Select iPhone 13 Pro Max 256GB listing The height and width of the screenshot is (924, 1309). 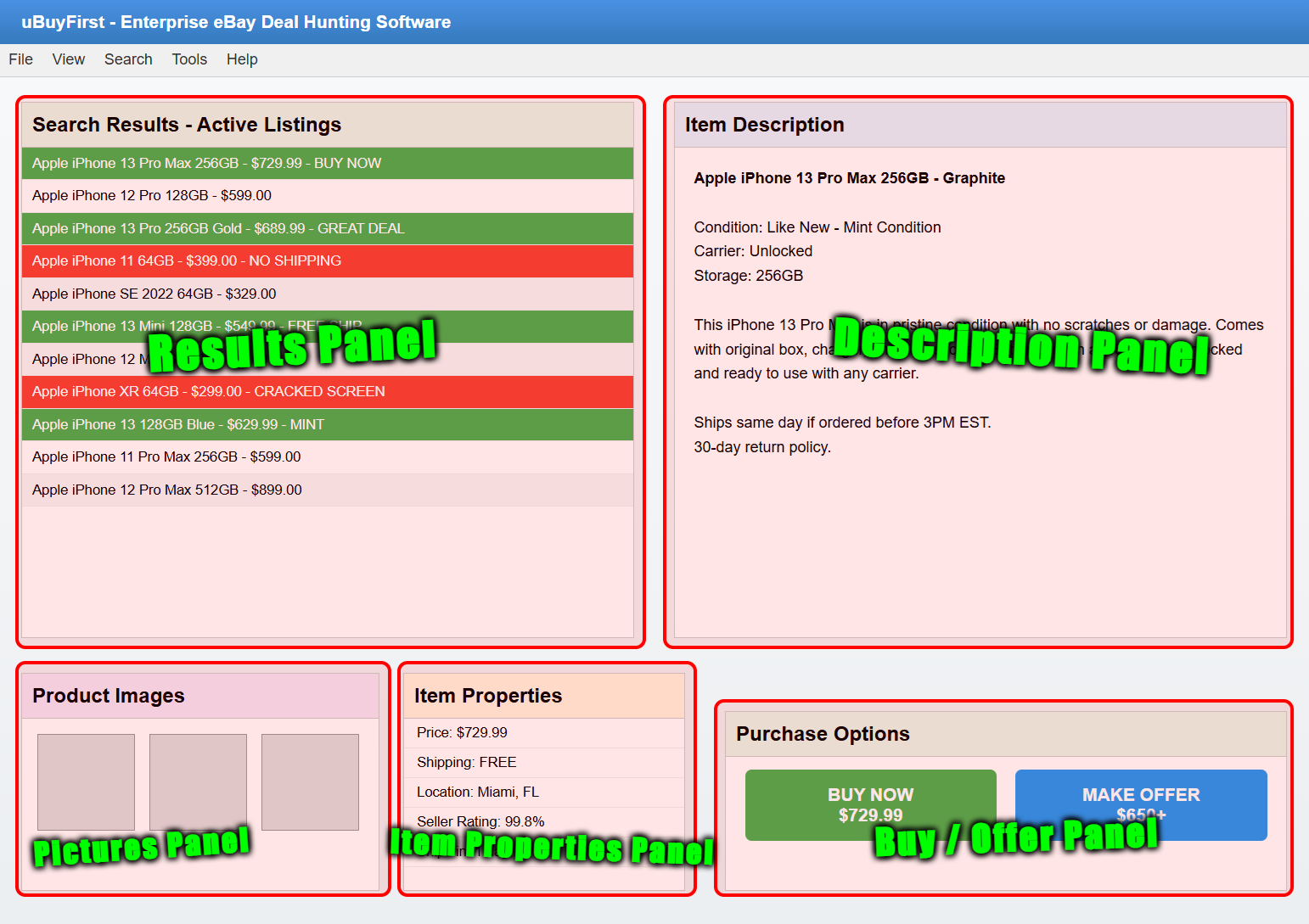click(x=328, y=163)
